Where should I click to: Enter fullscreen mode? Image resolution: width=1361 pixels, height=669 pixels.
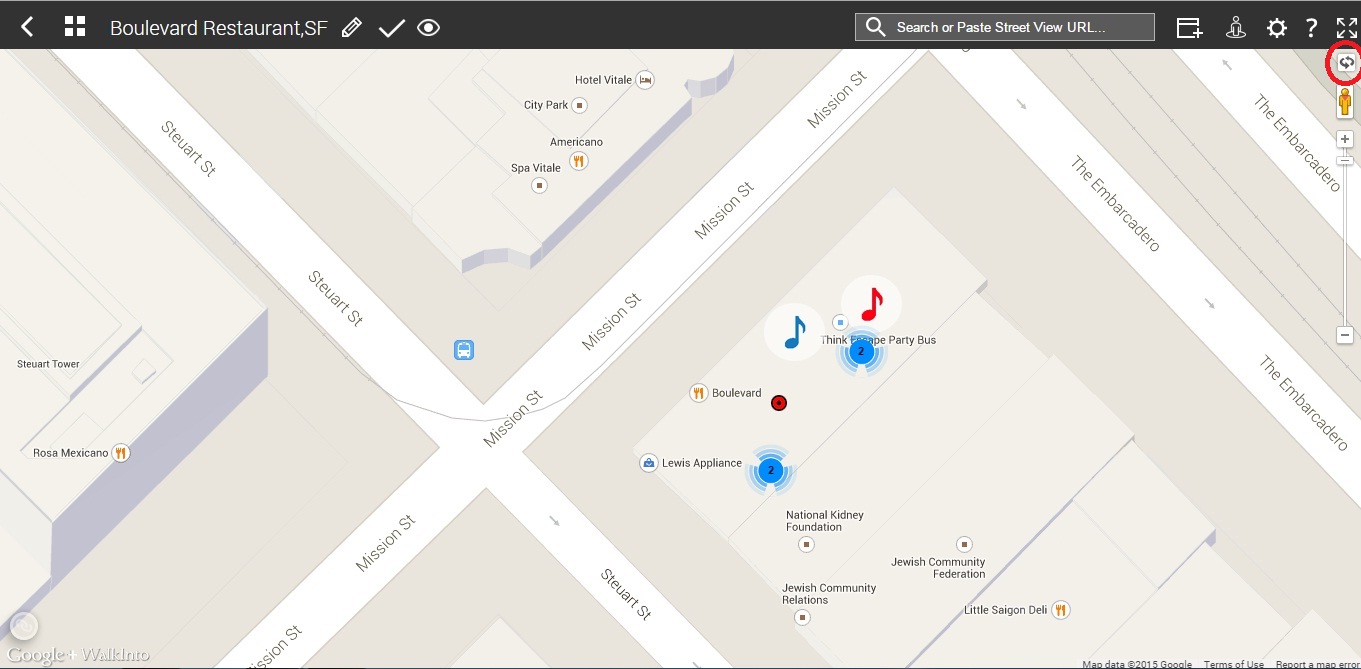[x=1346, y=27]
